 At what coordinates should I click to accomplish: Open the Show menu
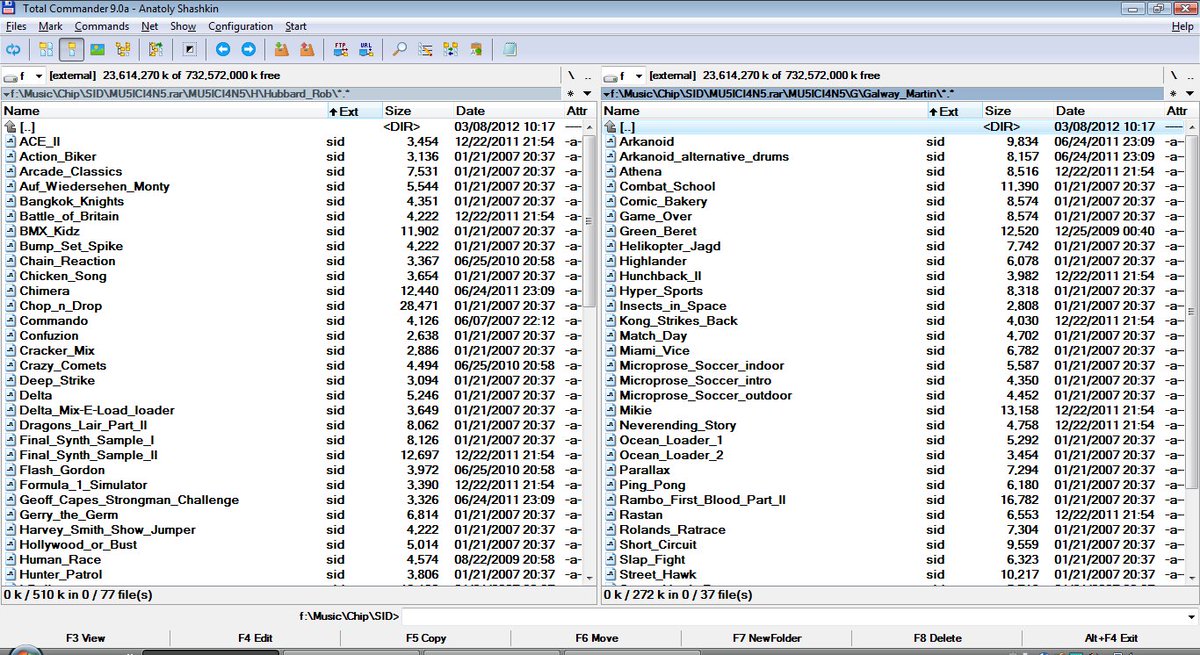click(x=183, y=26)
